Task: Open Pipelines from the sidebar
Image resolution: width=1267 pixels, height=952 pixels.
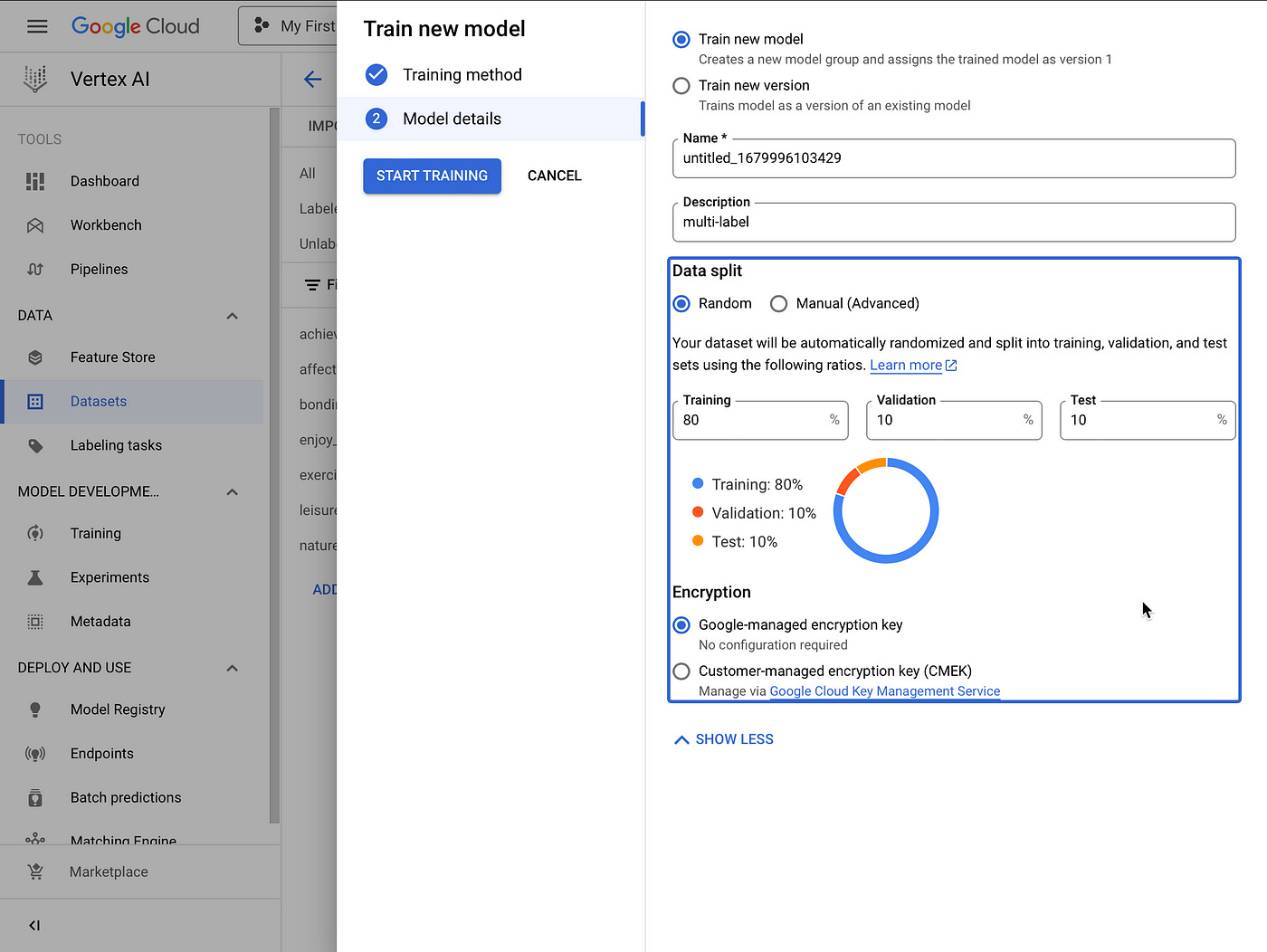Action: point(99,269)
